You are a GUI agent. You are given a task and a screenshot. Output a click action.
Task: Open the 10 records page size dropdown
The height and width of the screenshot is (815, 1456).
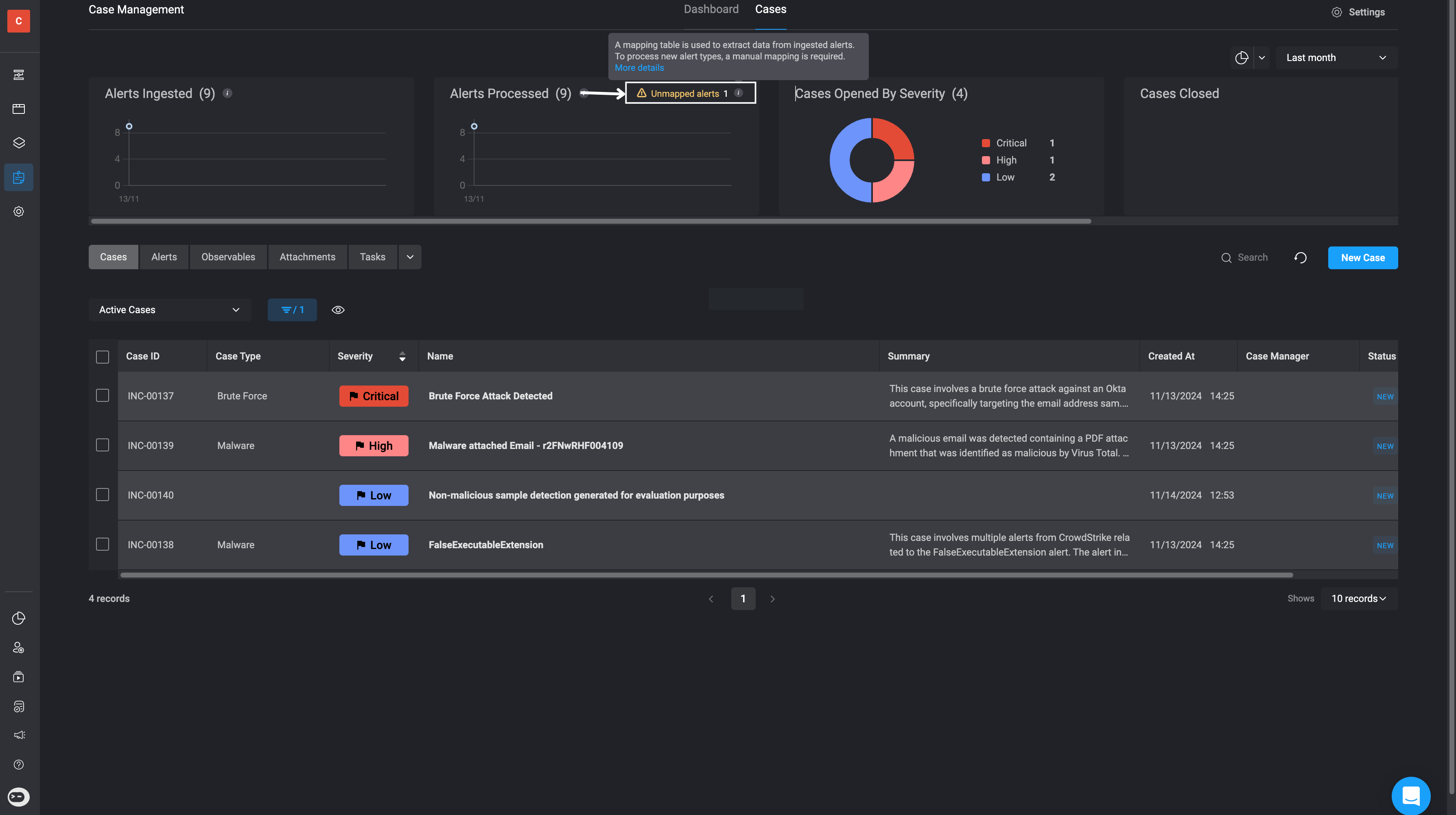point(1359,599)
